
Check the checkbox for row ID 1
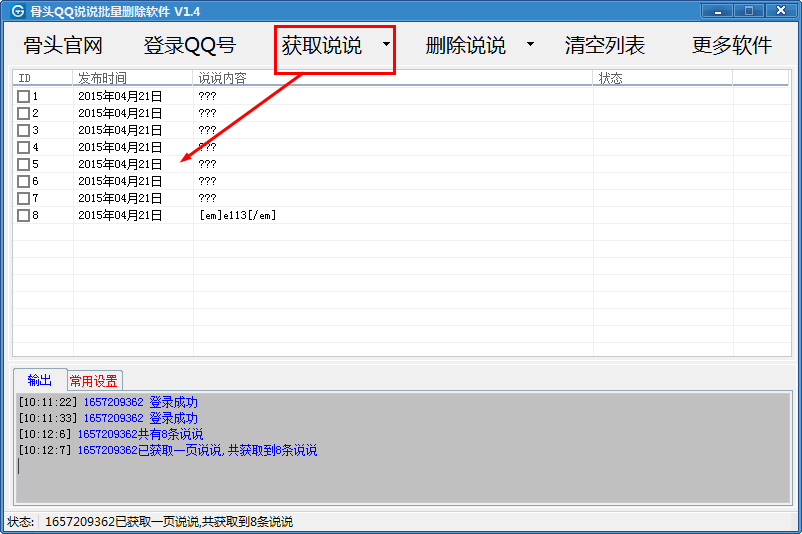point(24,96)
